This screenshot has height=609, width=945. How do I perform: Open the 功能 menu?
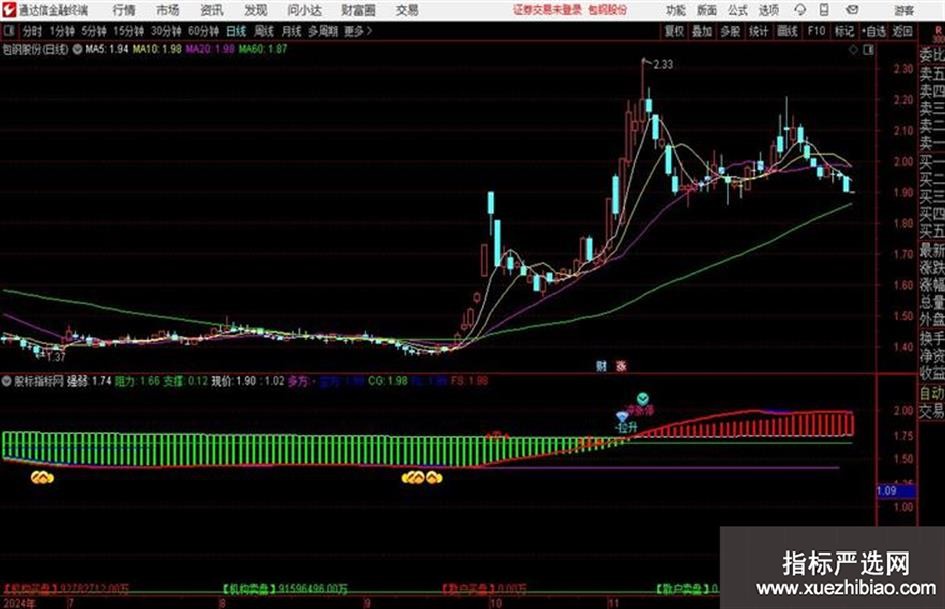pos(676,10)
